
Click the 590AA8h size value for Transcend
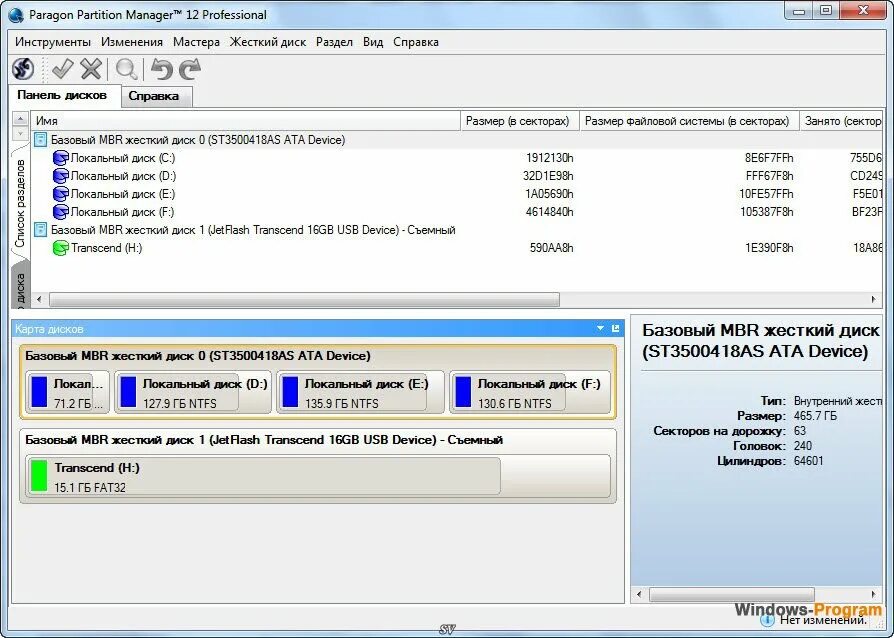pyautogui.click(x=551, y=248)
